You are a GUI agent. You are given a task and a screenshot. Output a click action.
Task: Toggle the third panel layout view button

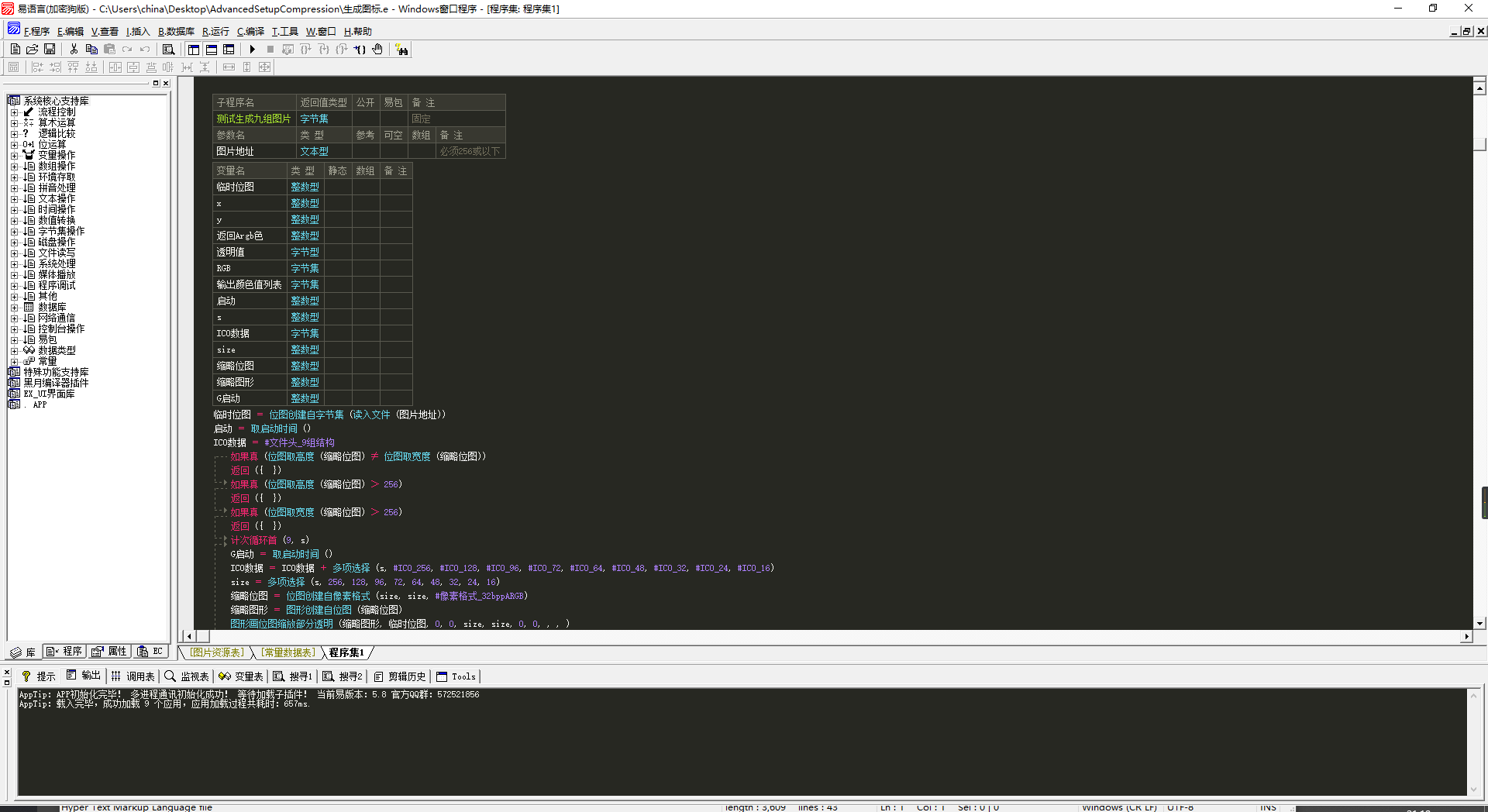pos(229,49)
